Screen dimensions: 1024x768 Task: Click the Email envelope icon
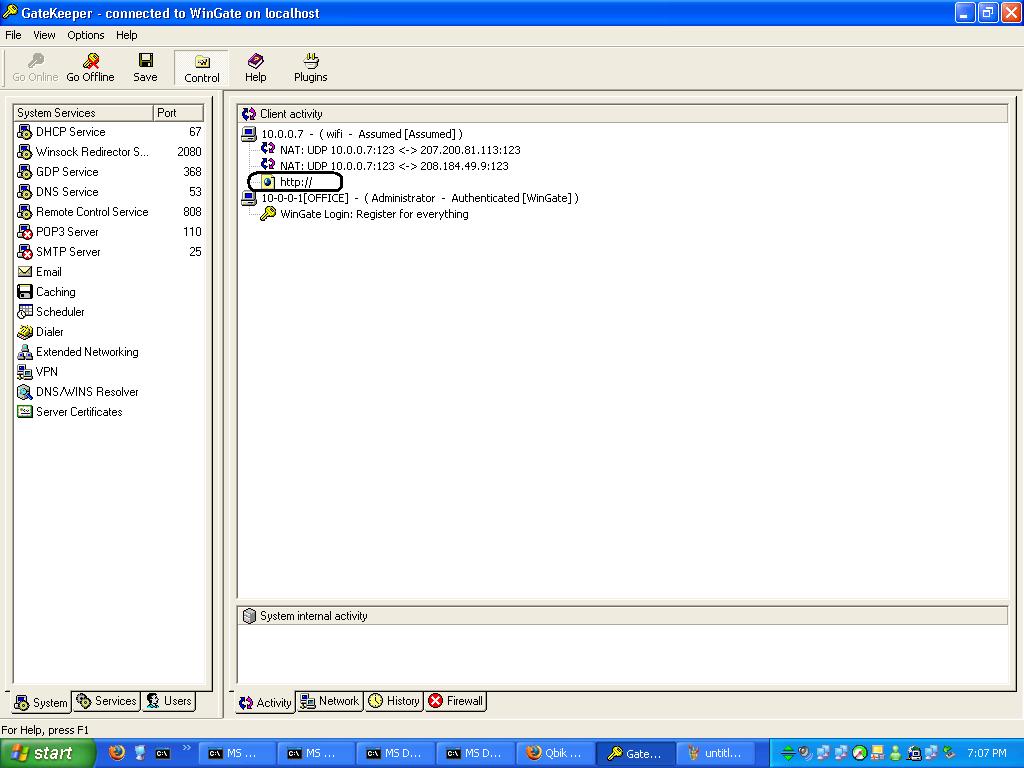[25, 272]
